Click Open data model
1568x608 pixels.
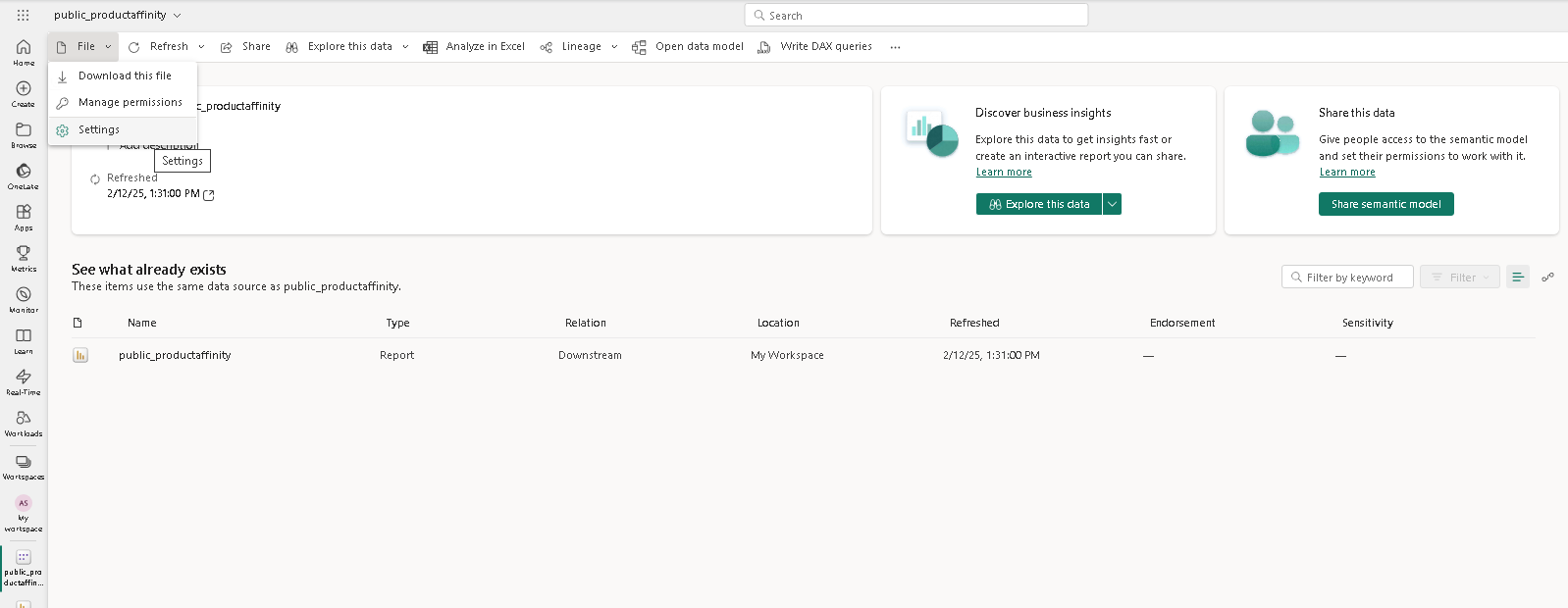coord(688,47)
